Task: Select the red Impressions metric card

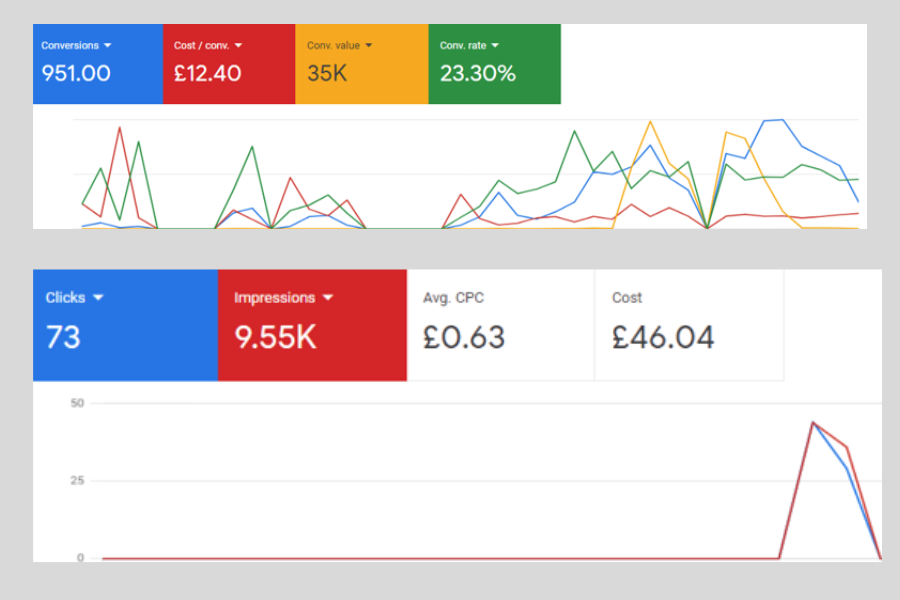Action: pos(312,323)
